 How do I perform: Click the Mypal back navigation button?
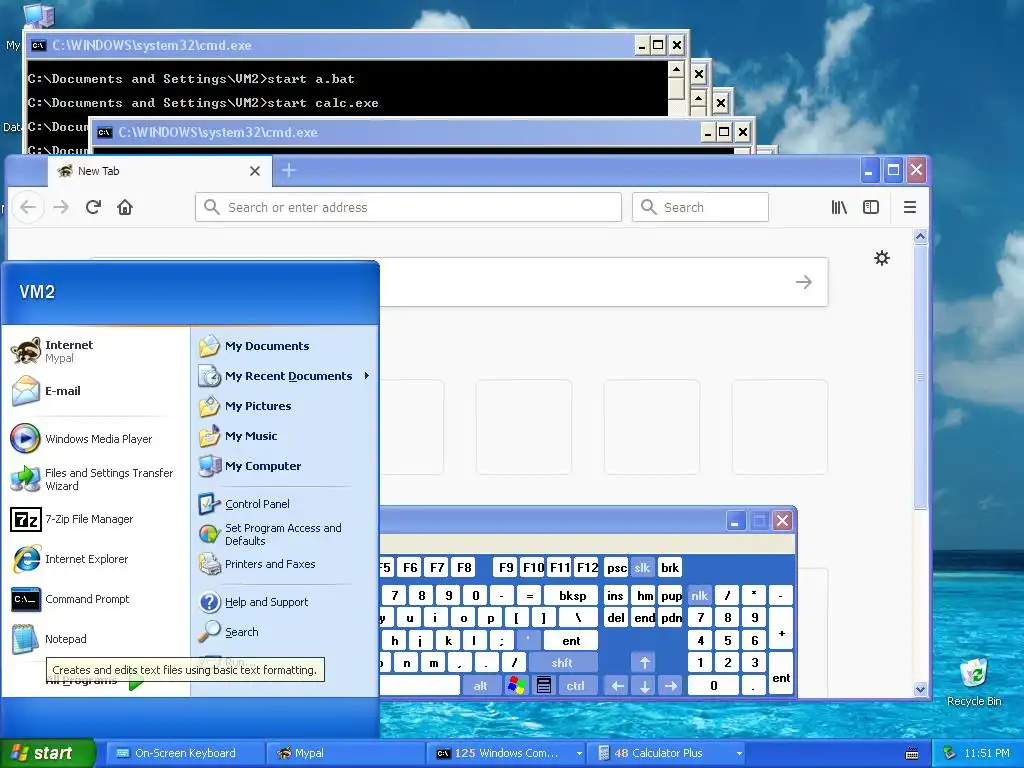click(x=28, y=207)
